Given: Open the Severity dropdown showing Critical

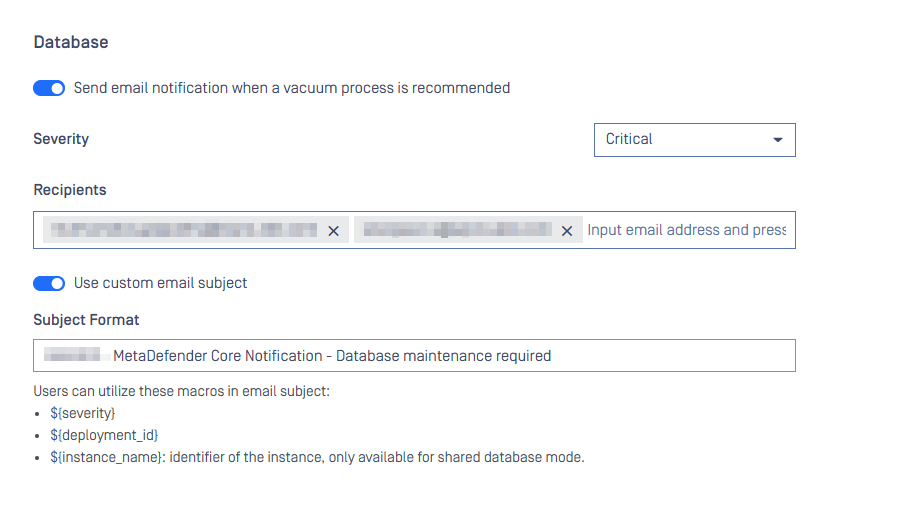Looking at the screenshot, I should (x=694, y=140).
